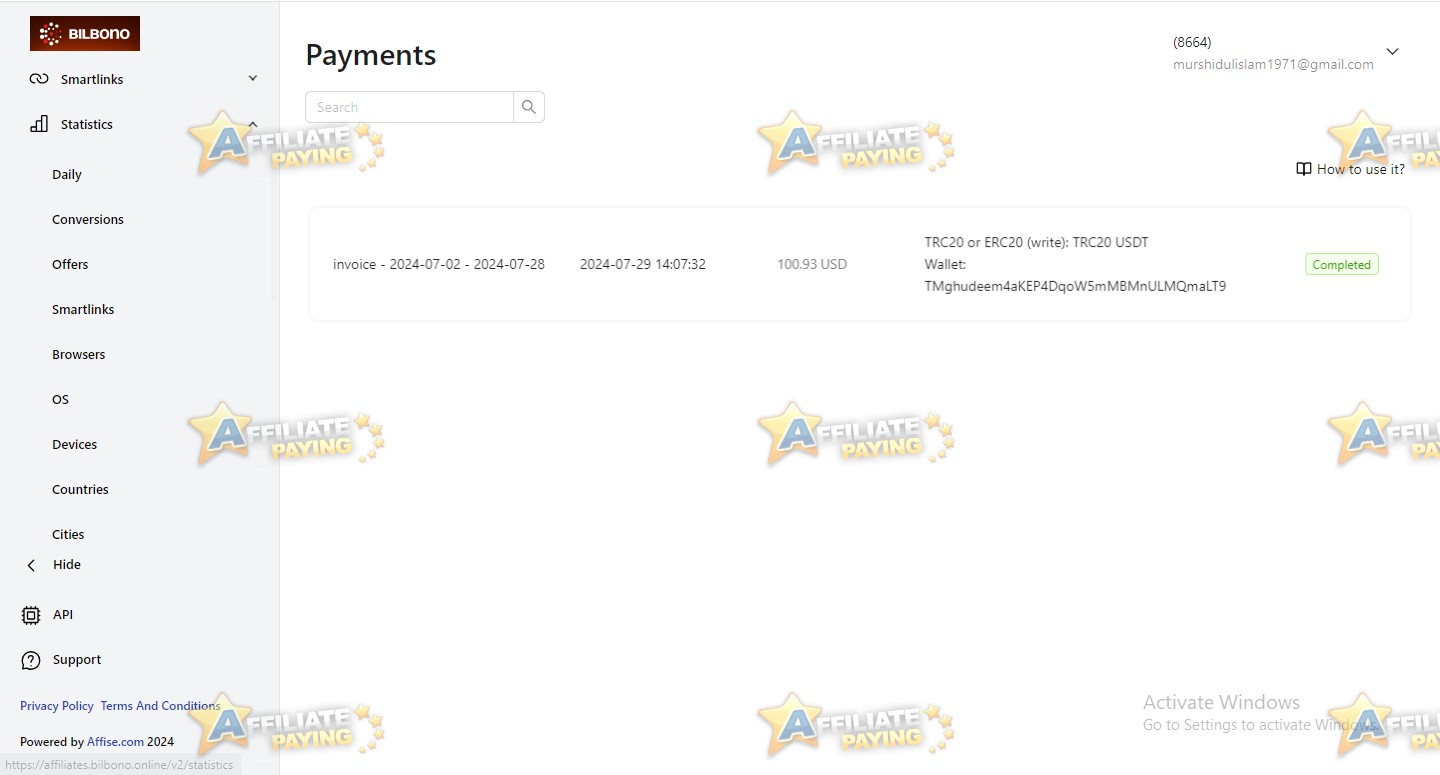Click the magnifier search button

click(529, 107)
